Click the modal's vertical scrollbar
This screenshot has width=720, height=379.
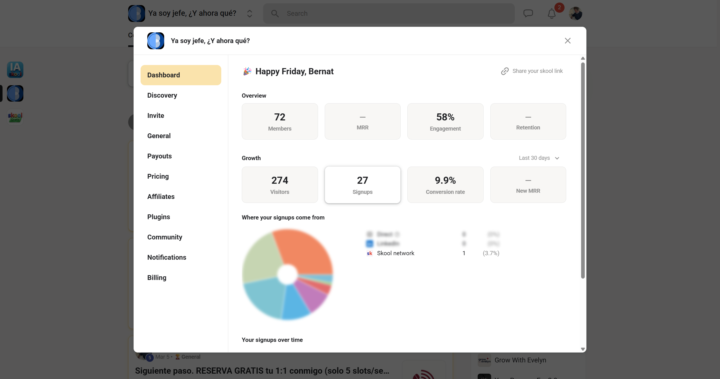click(x=583, y=170)
